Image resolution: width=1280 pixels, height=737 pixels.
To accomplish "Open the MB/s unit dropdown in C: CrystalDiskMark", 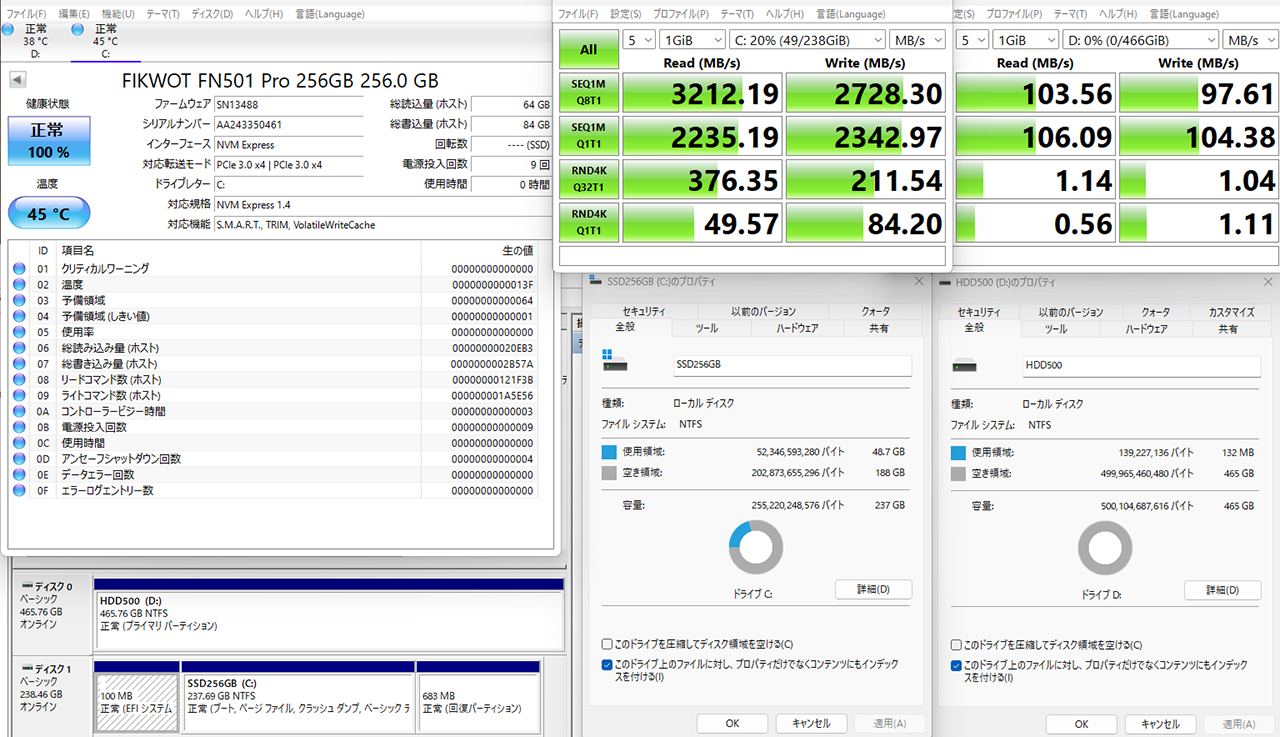I will point(918,40).
